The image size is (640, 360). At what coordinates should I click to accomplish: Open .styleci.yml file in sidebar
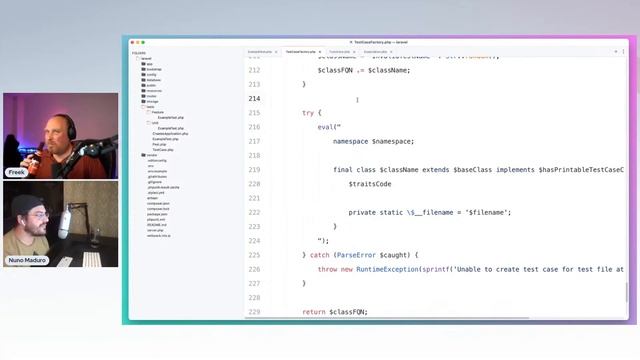click(x=156, y=193)
